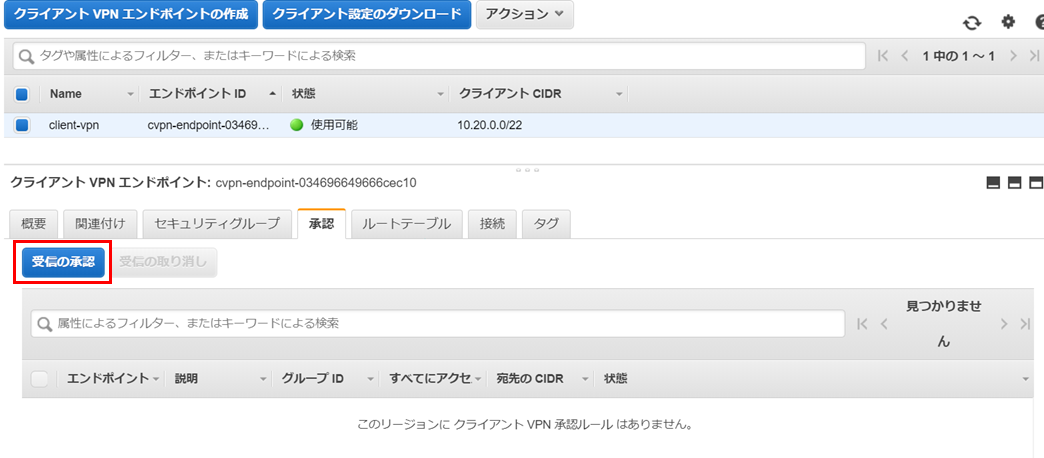The height and width of the screenshot is (458, 1044).
Task: Click クライアント設定のダウンロード button
Action: click(367, 14)
